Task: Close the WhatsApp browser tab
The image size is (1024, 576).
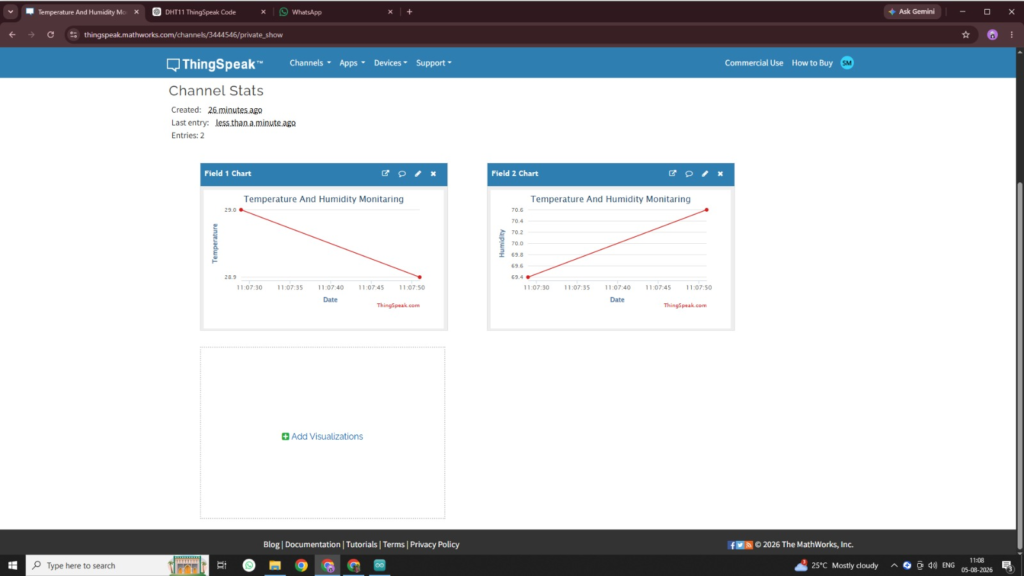Action: [x=391, y=12]
